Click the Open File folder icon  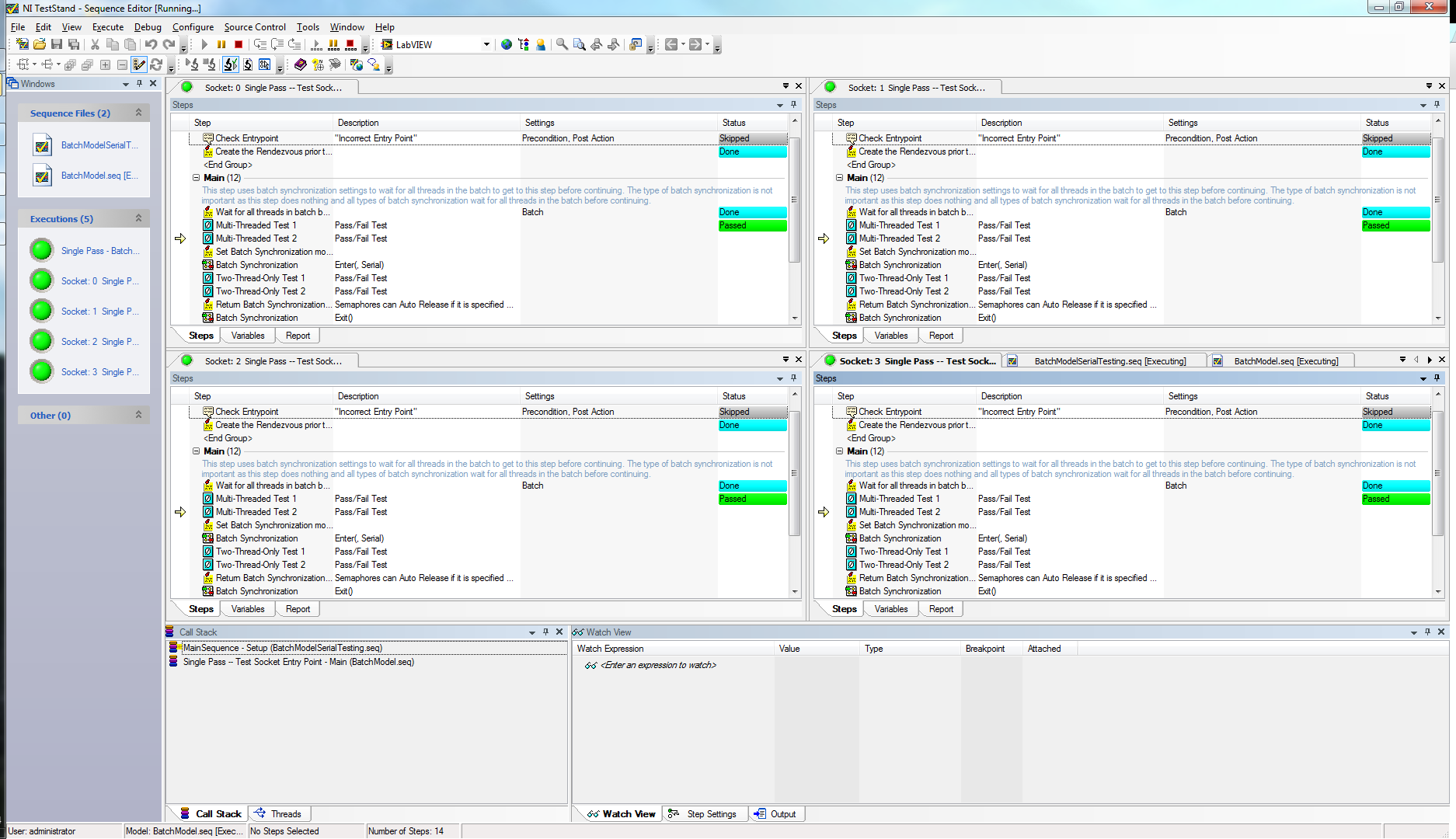(x=40, y=44)
